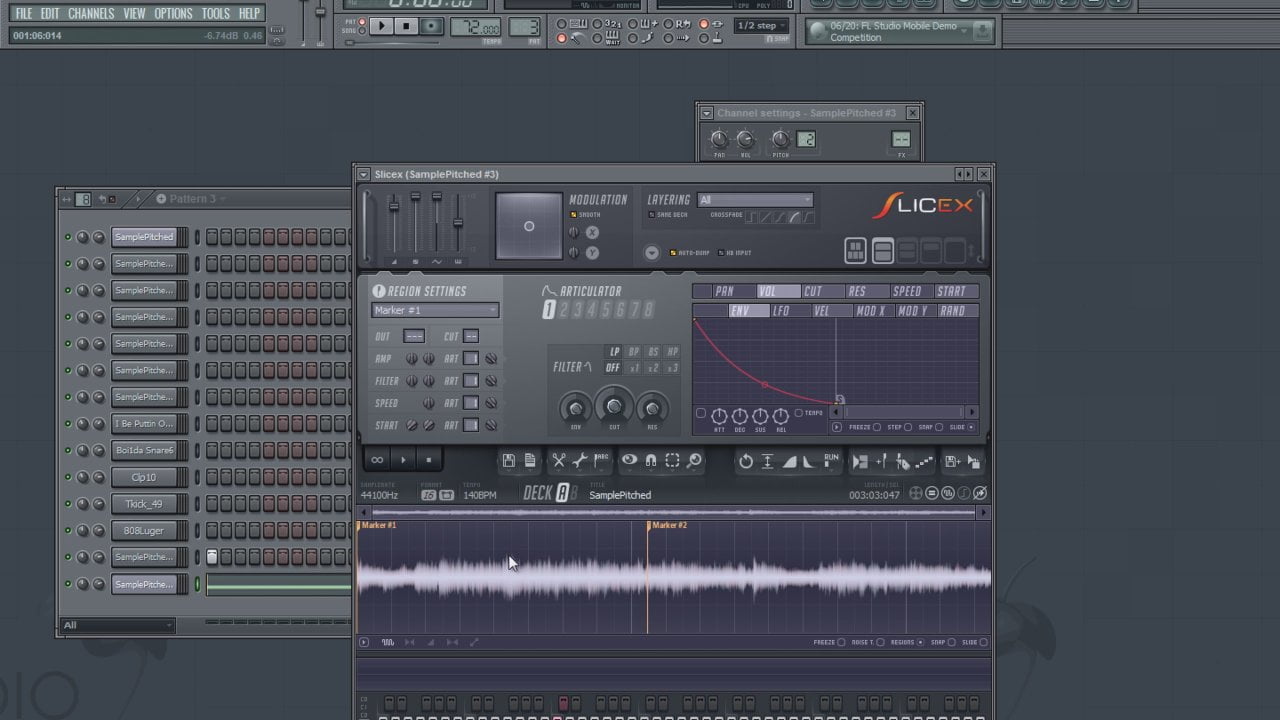Click the Slicex drag-to-playlist arrow icon

click(x=973, y=461)
